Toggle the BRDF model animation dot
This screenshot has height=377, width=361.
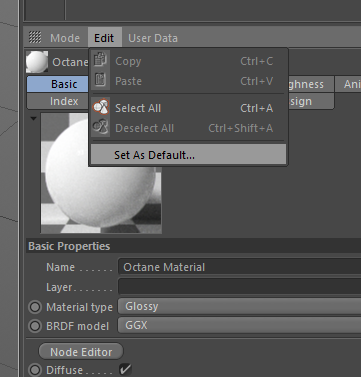pos(35,326)
